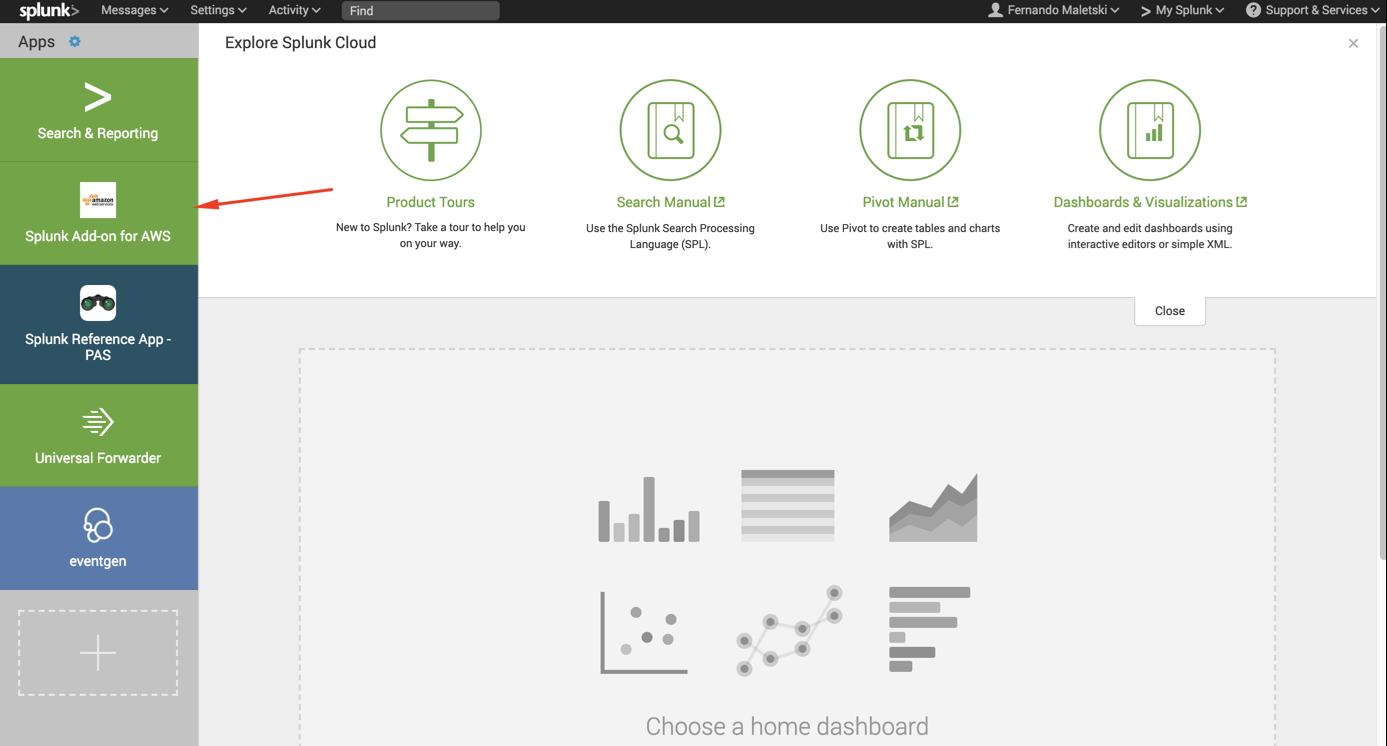Click the line graph placeholder icon
The width and height of the screenshot is (1387, 746).
(x=789, y=631)
